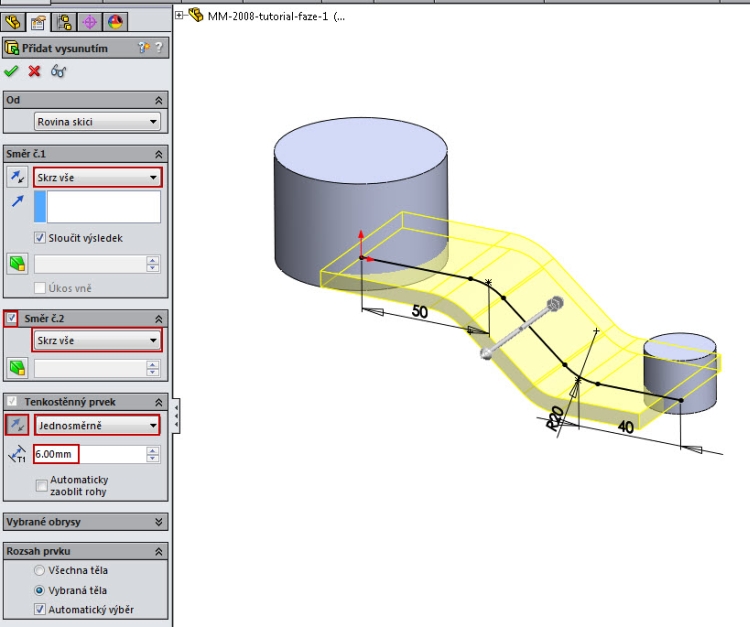The image size is (750, 627).
Task: Reverse thin feature direction button
Action: tap(17, 425)
